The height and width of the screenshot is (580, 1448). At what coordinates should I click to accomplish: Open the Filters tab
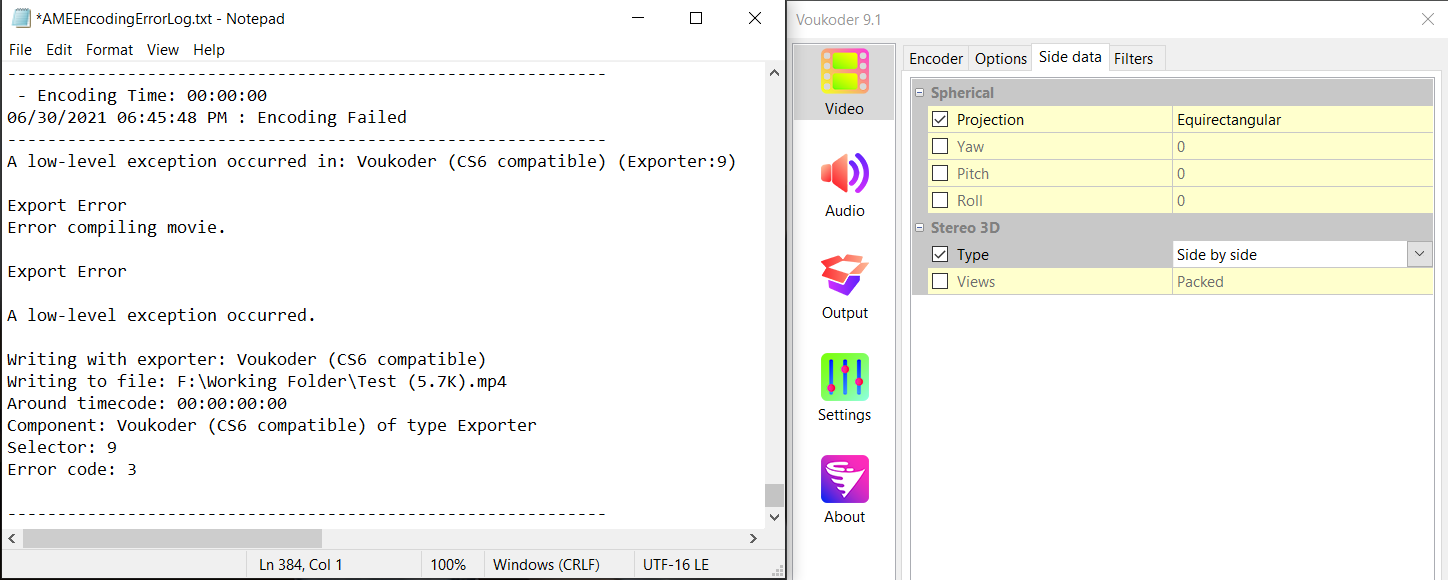(1133, 59)
